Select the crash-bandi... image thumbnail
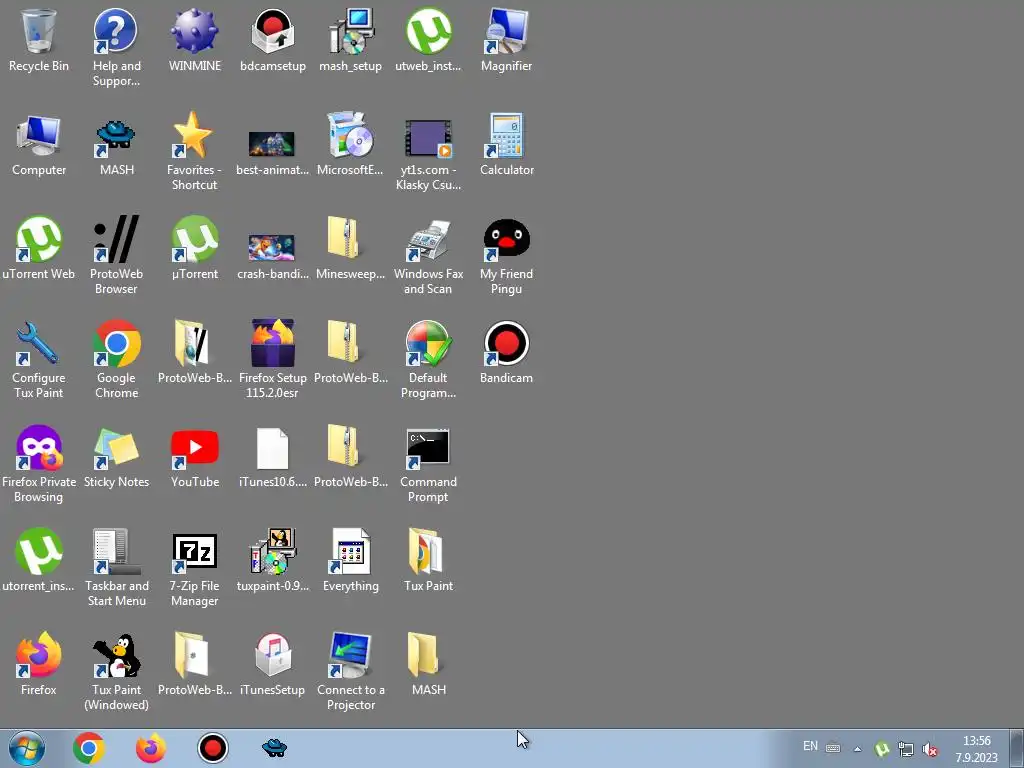Image resolution: width=1024 pixels, height=768 pixels. (272, 248)
